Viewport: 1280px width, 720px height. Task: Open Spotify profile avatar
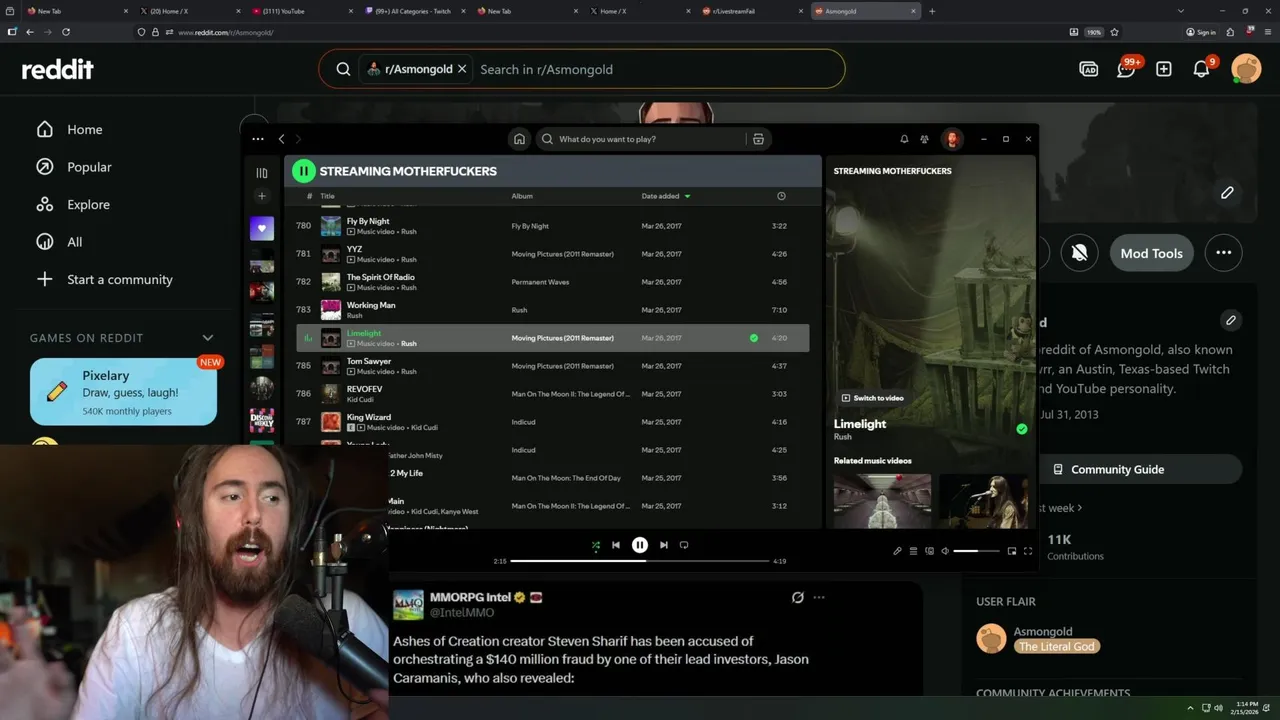(952, 139)
